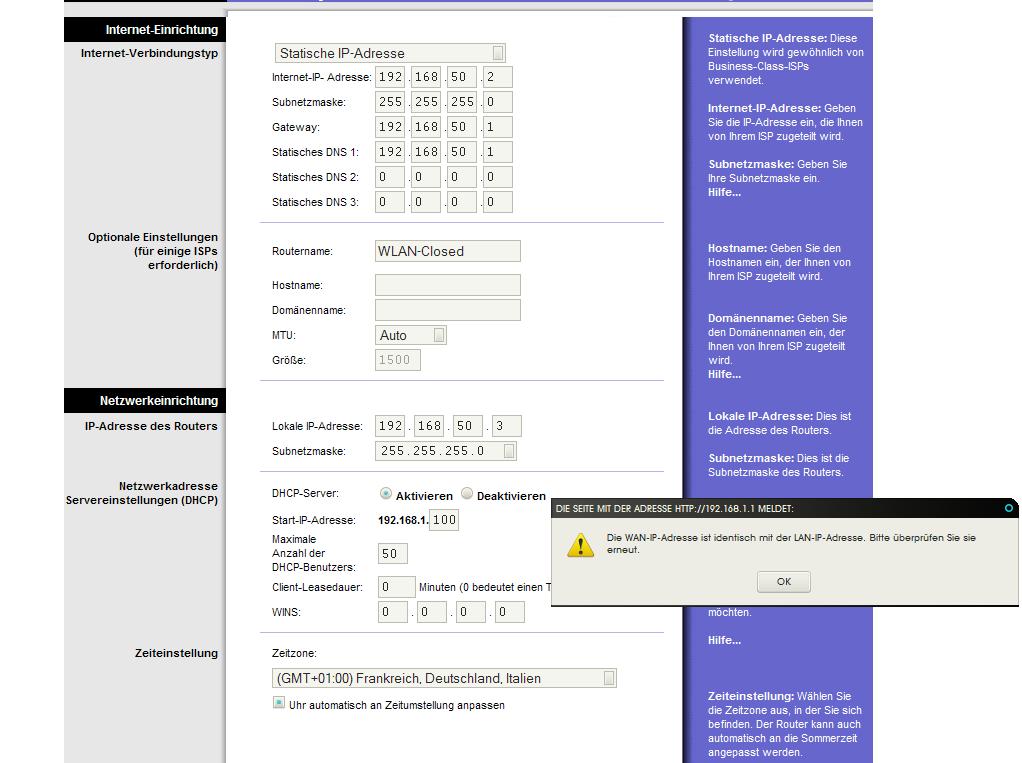The width and height of the screenshot is (1022, 763).
Task: Click the last octet of WINS field
Action: click(510, 612)
